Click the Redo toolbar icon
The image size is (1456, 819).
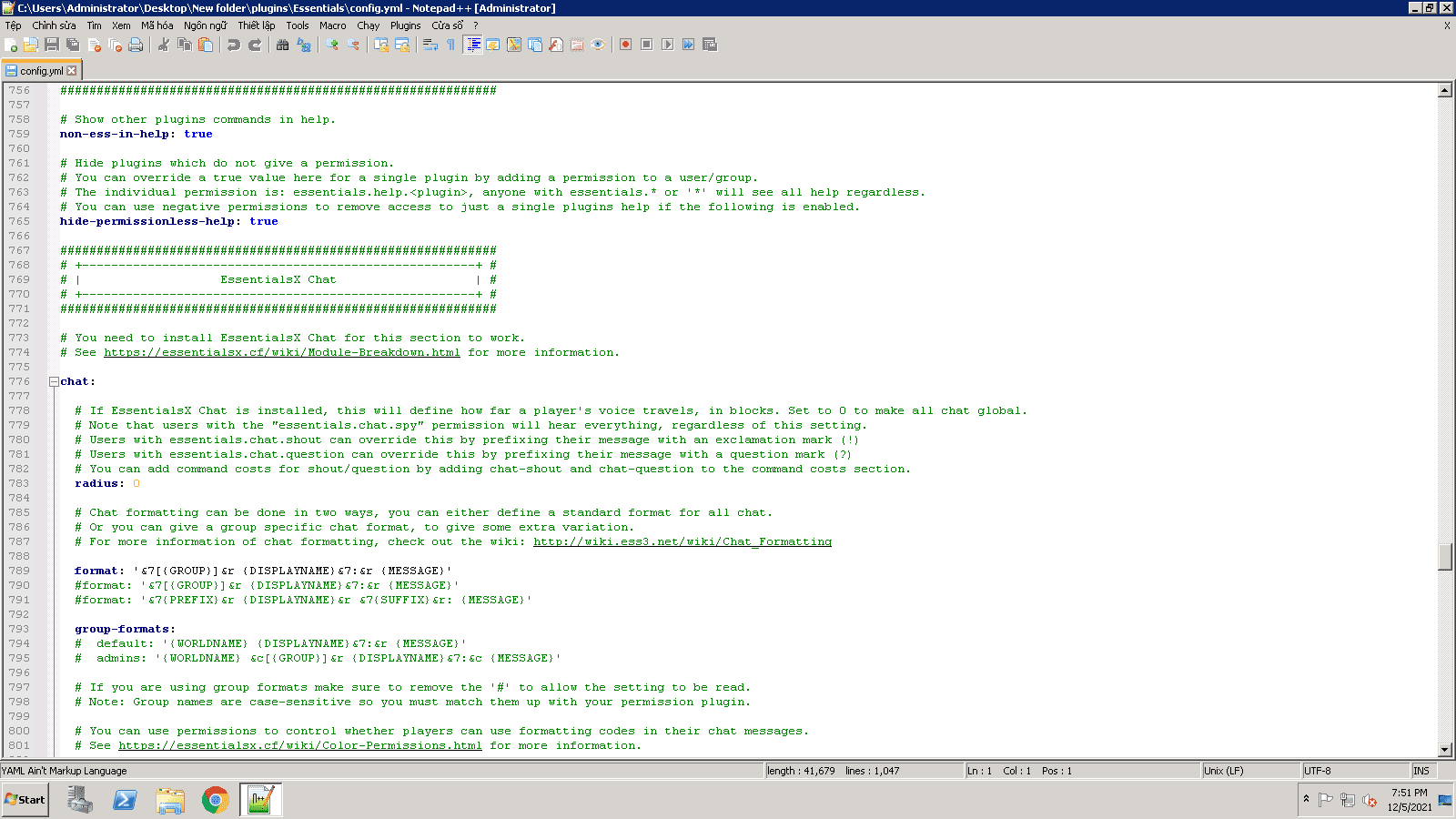(x=255, y=45)
